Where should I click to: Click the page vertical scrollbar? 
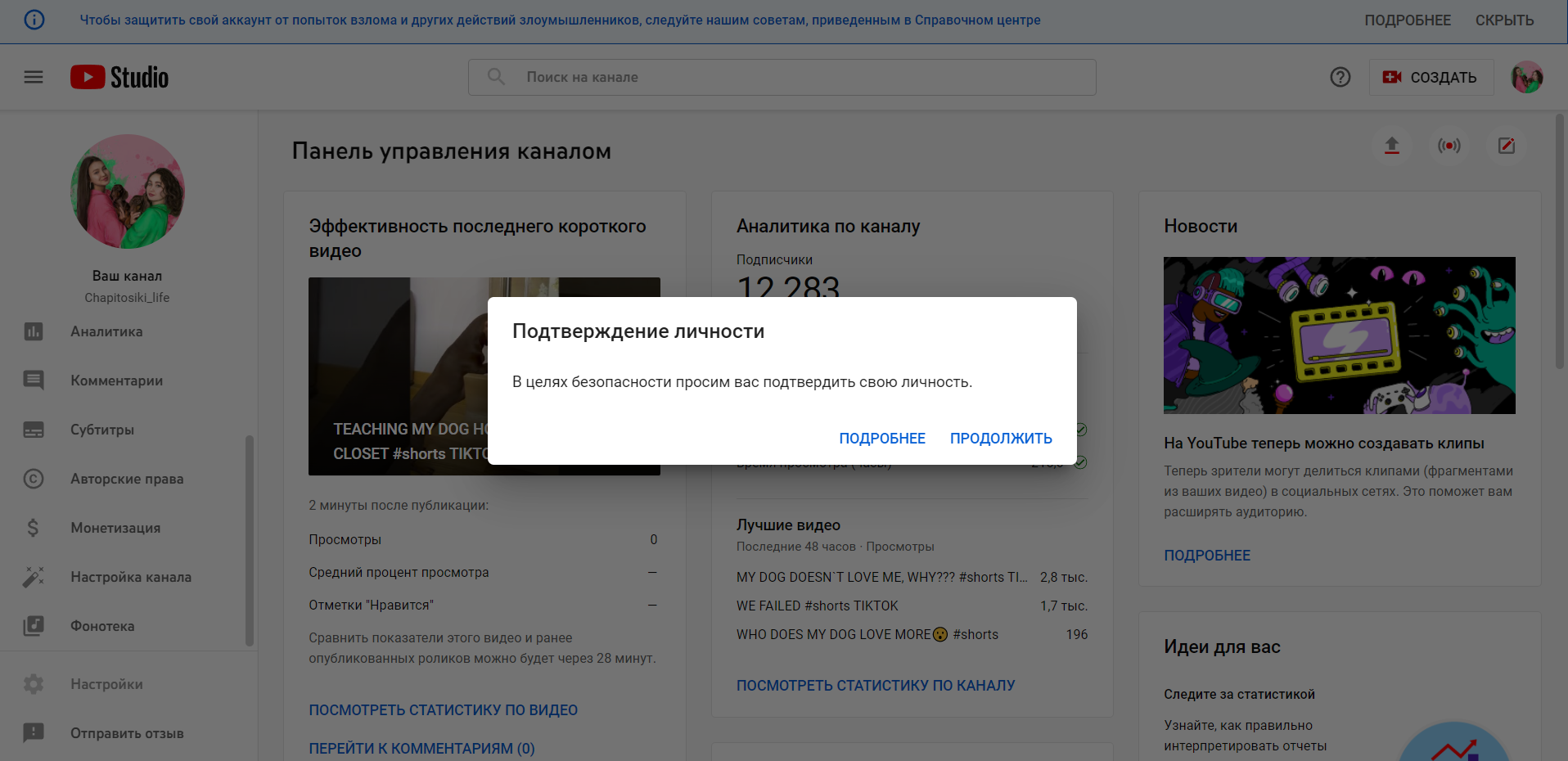point(1560,241)
